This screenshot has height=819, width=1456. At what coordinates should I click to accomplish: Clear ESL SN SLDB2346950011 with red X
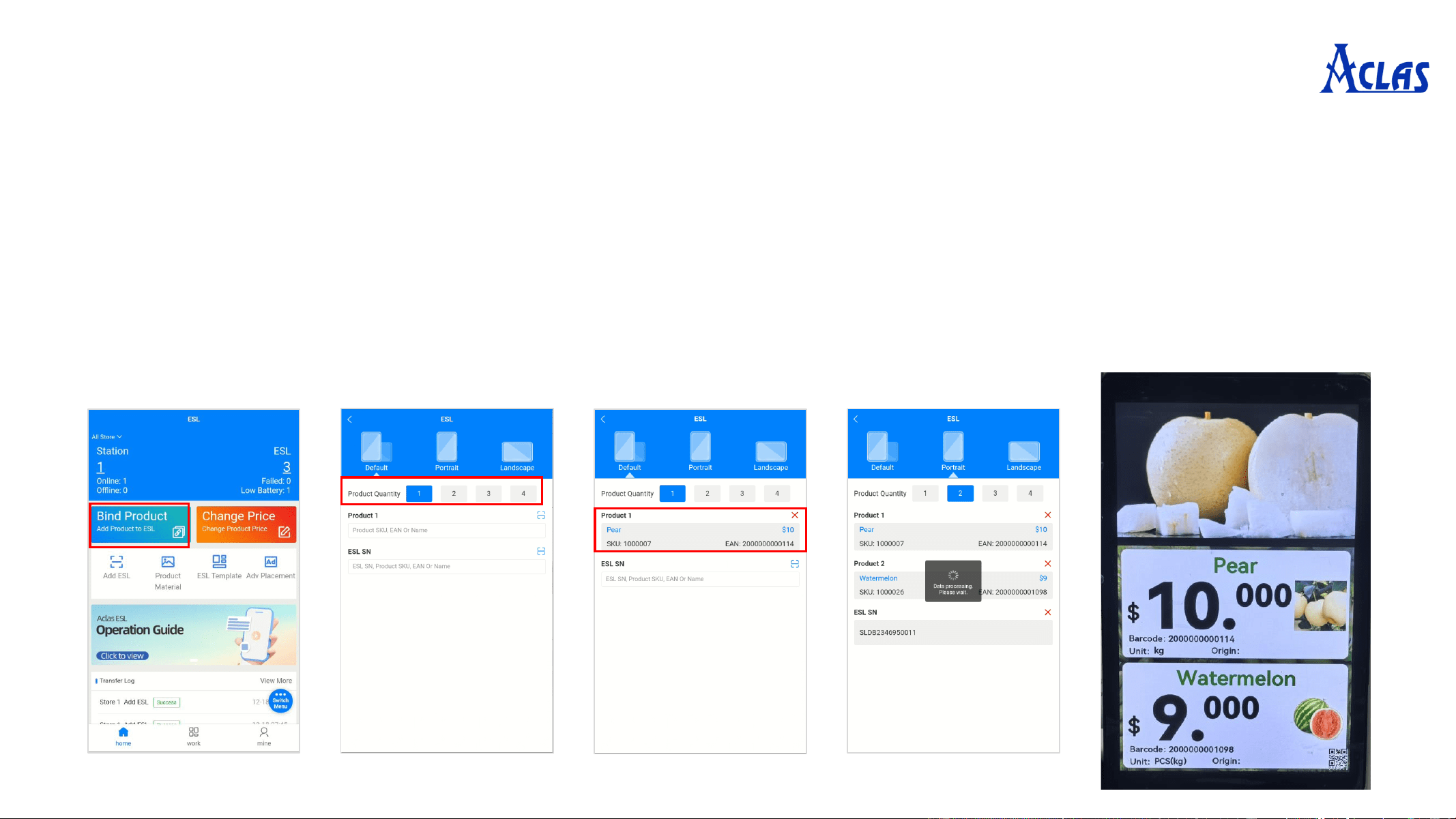point(1048,612)
